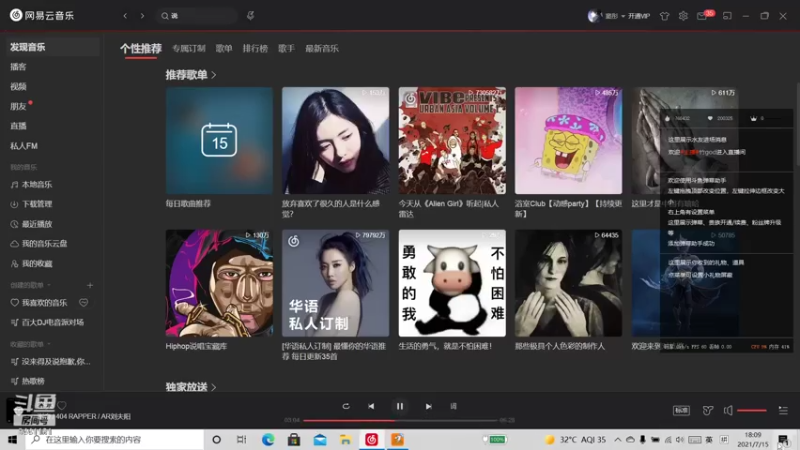Select 专属订制 tab
This screenshot has height=450, width=800.
coord(189,48)
